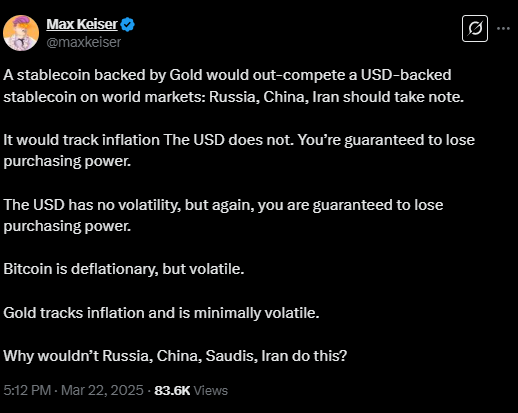Click 'Bitcoin is deflationary, but volatile' line

pyautogui.click(x=124, y=269)
